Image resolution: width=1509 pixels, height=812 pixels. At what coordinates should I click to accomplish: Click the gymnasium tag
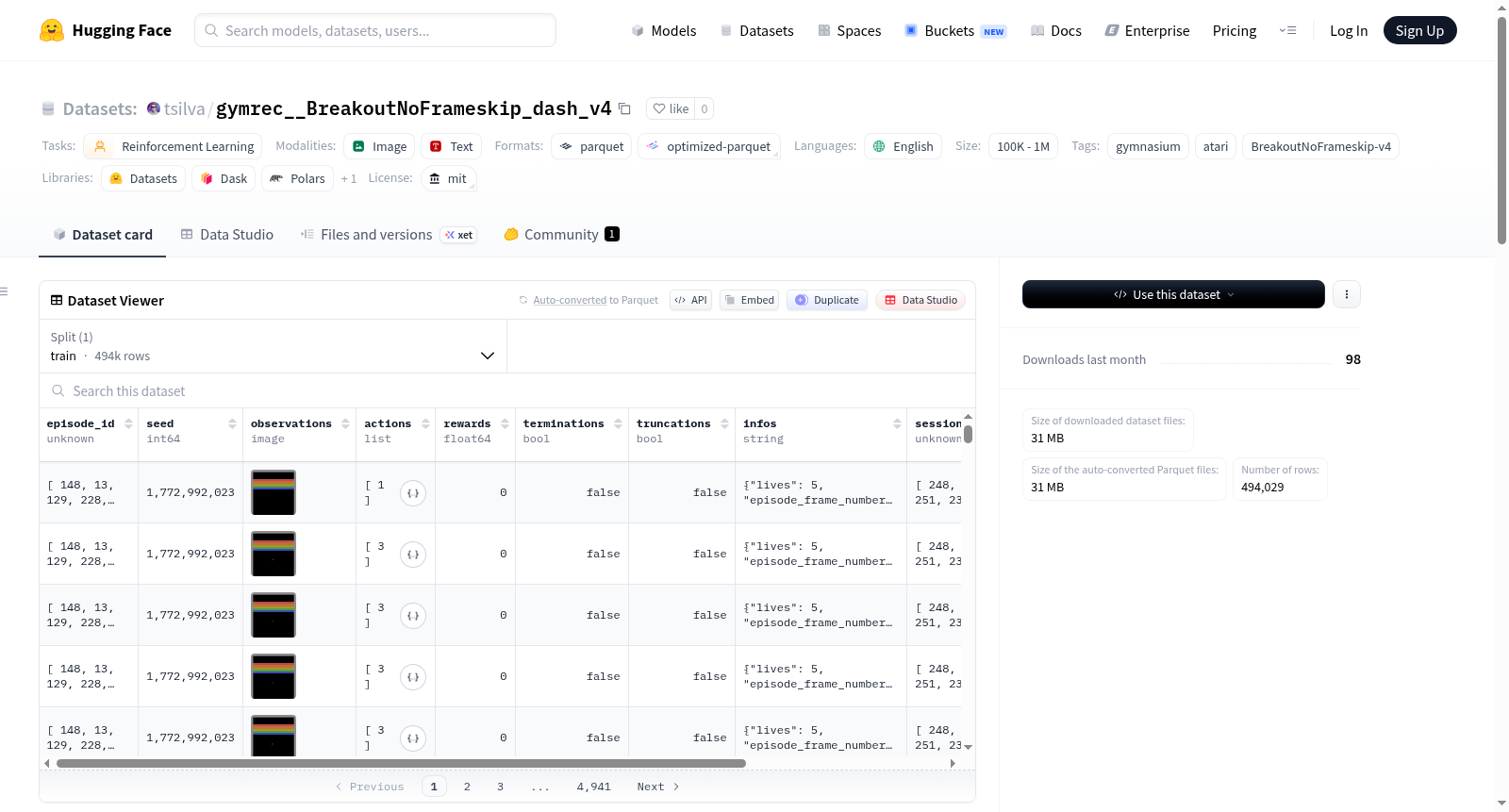tap(1148, 146)
